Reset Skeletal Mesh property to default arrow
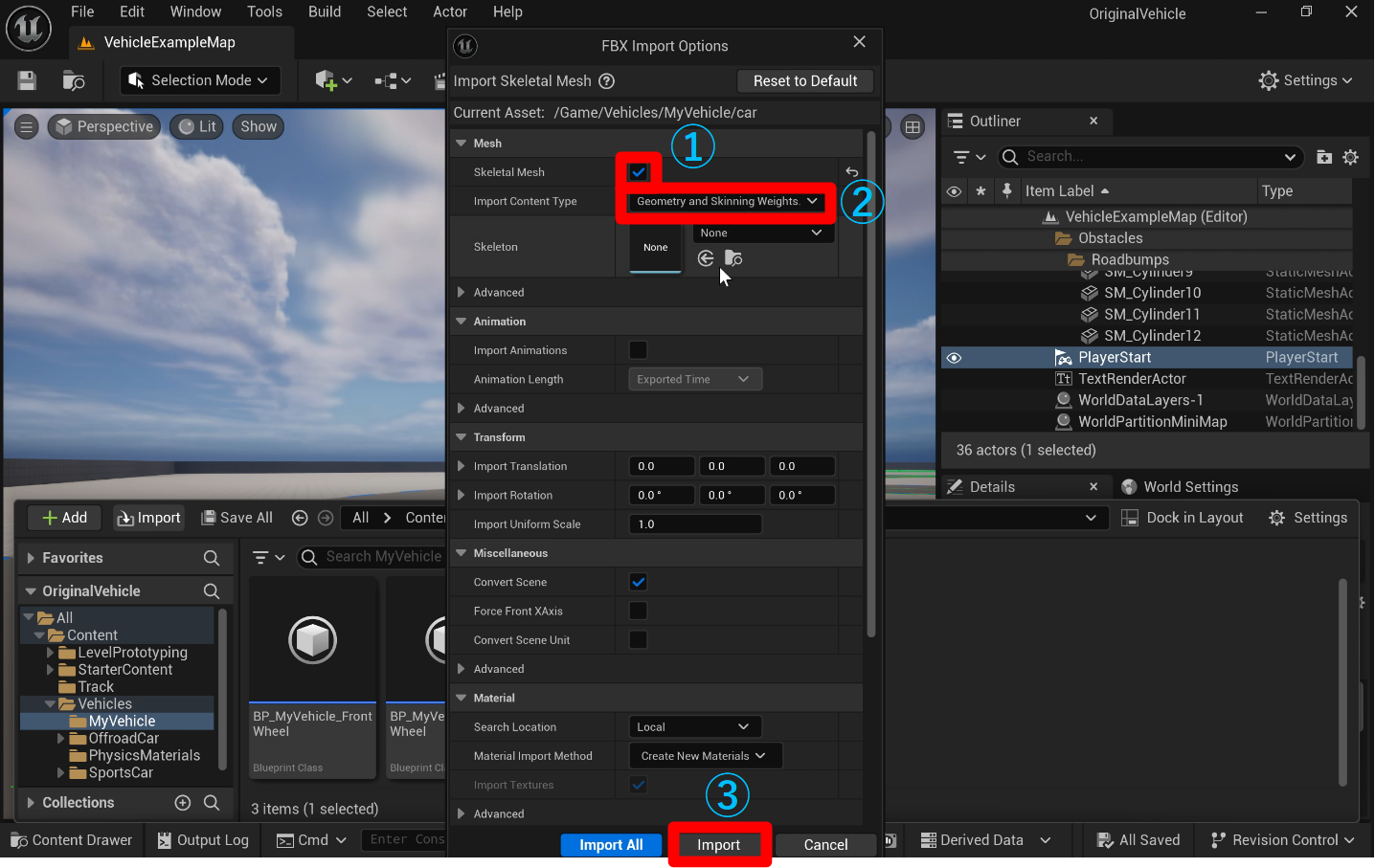This screenshot has height=868, width=1375. (x=851, y=172)
